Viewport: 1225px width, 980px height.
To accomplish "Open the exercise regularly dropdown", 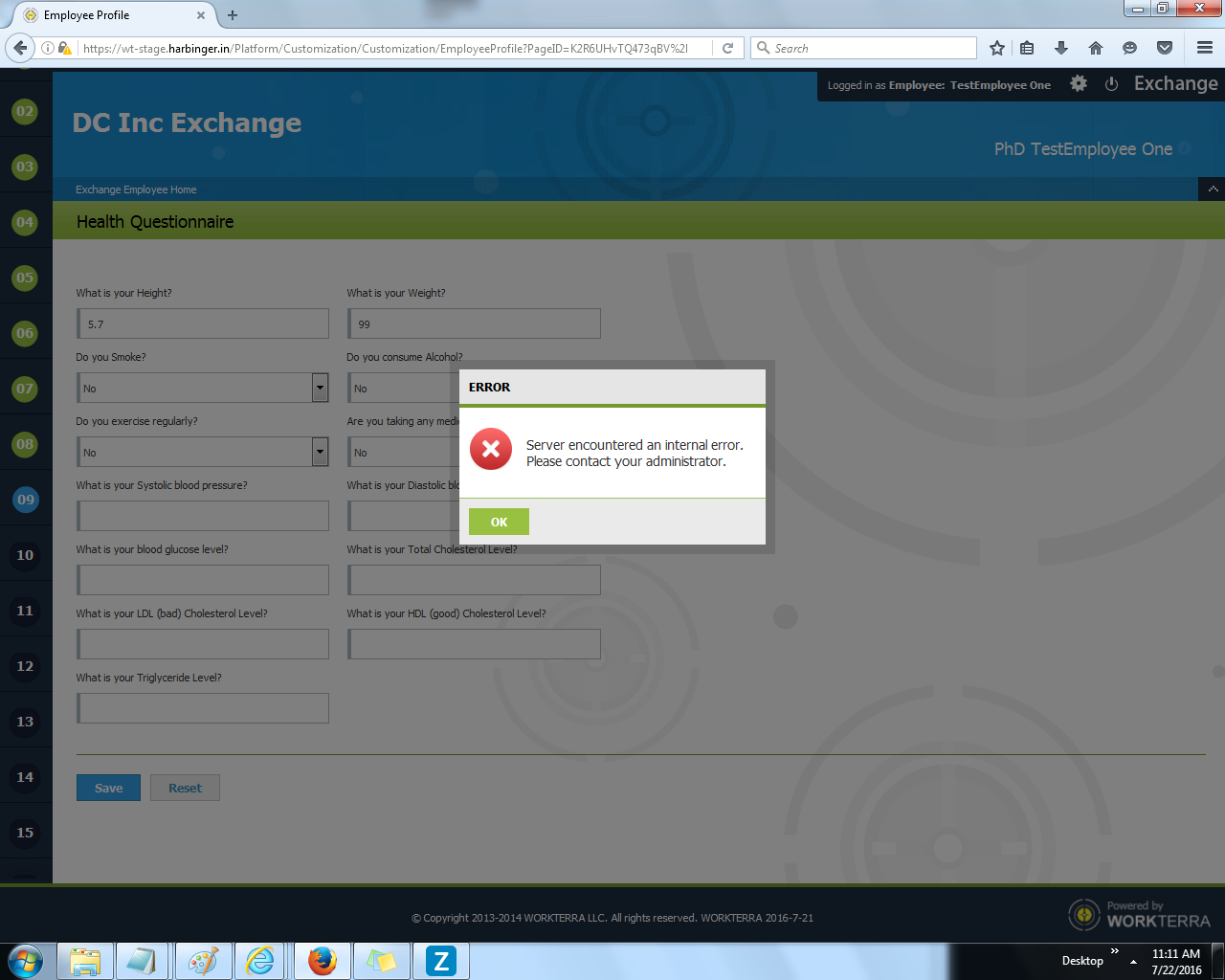I will click(x=320, y=452).
